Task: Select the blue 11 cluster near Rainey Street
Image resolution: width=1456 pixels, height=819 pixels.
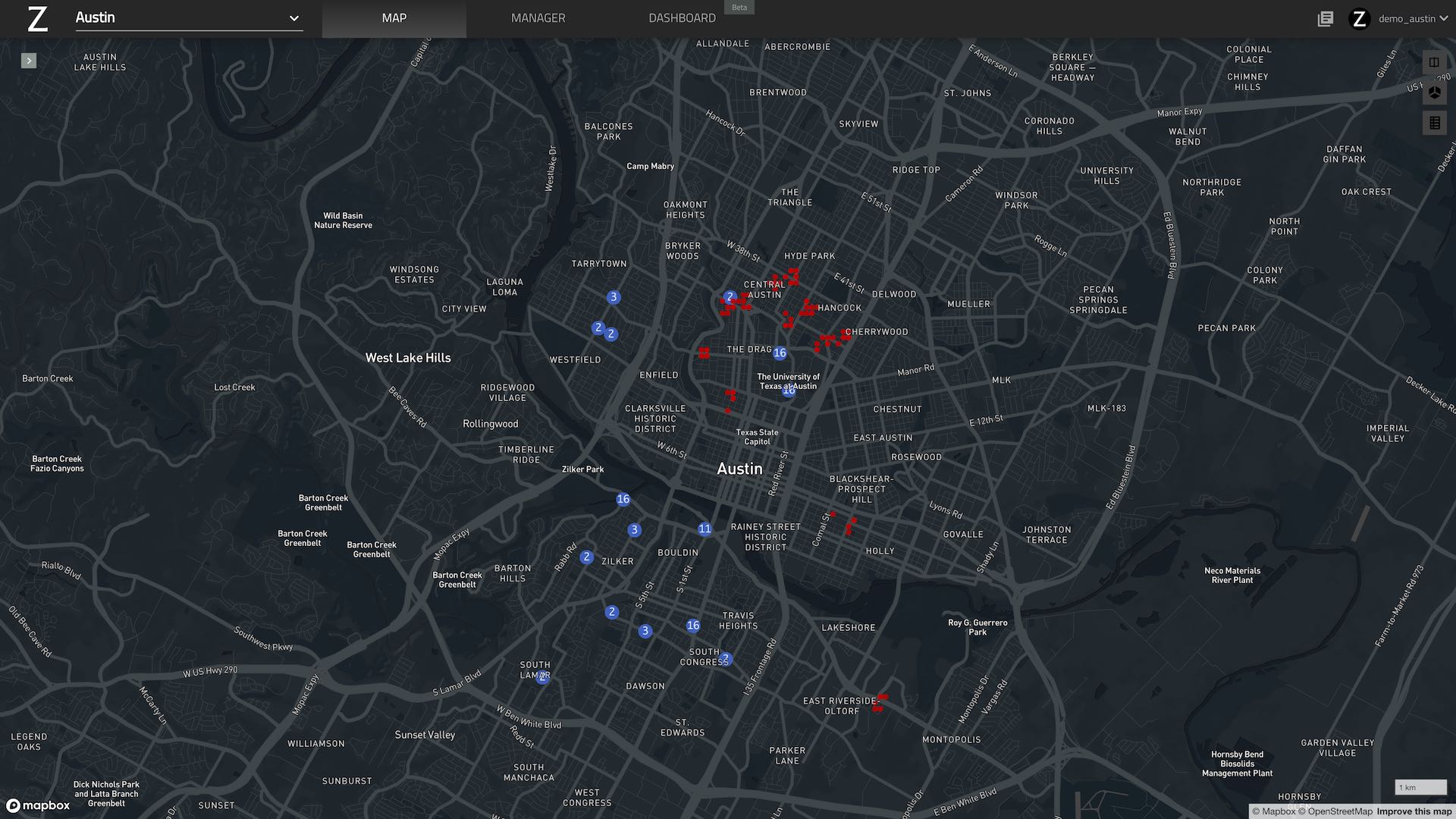Action: (704, 529)
